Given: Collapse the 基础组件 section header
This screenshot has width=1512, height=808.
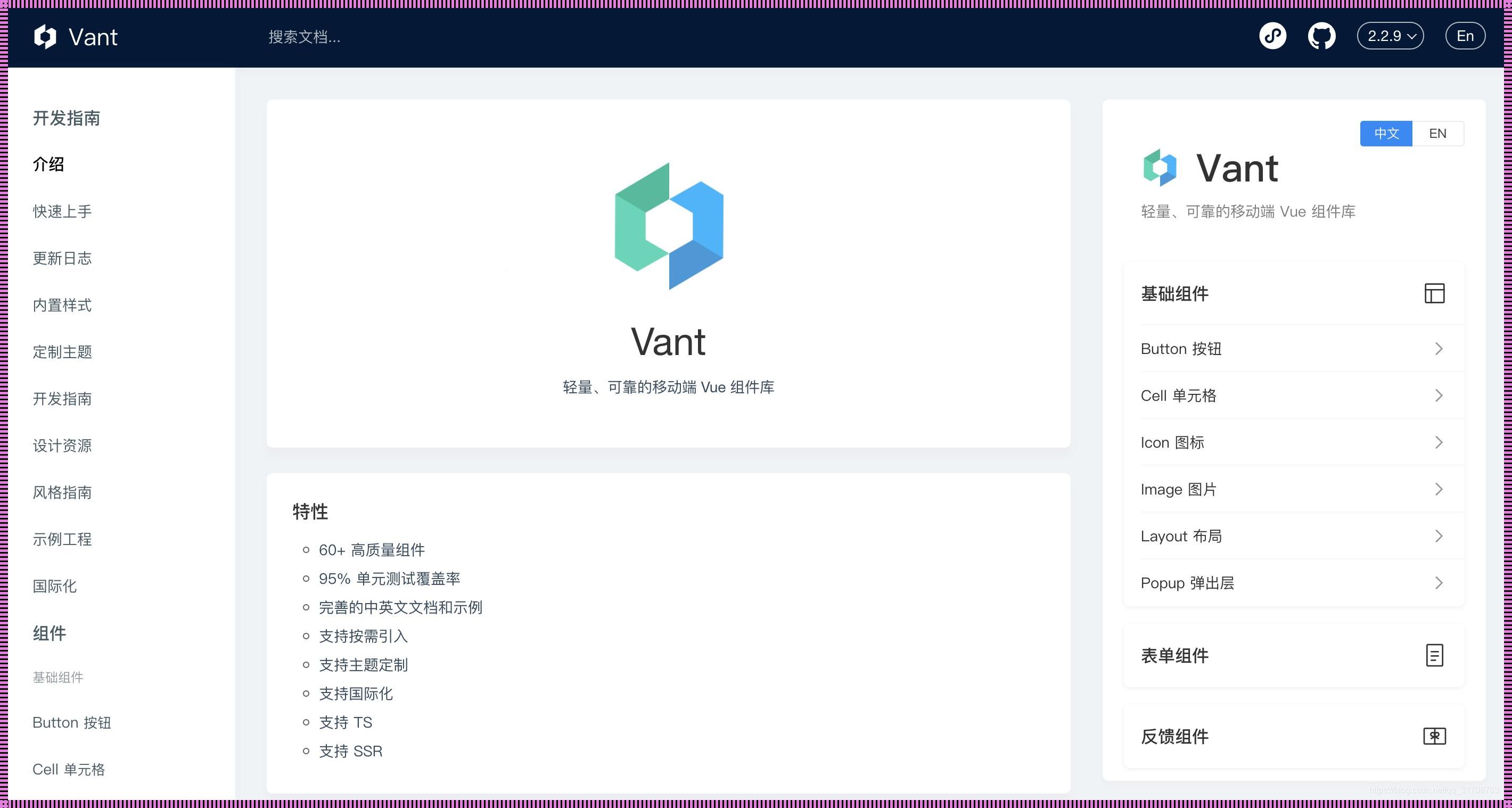Looking at the screenshot, I should (1293, 293).
